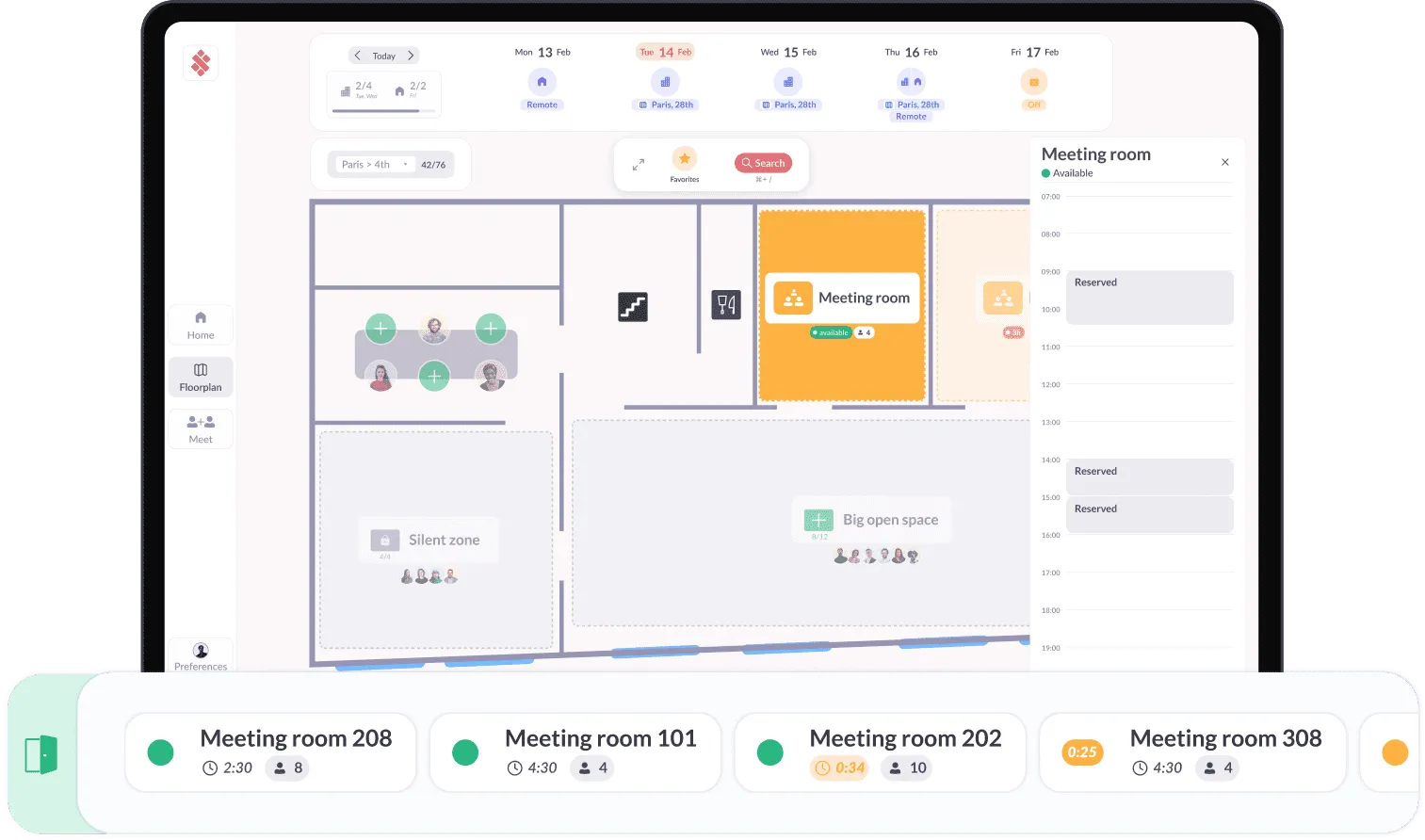Click the office days 2/4 building icon
Viewport: 1425px width, 840px height.
pyautogui.click(x=346, y=91)
